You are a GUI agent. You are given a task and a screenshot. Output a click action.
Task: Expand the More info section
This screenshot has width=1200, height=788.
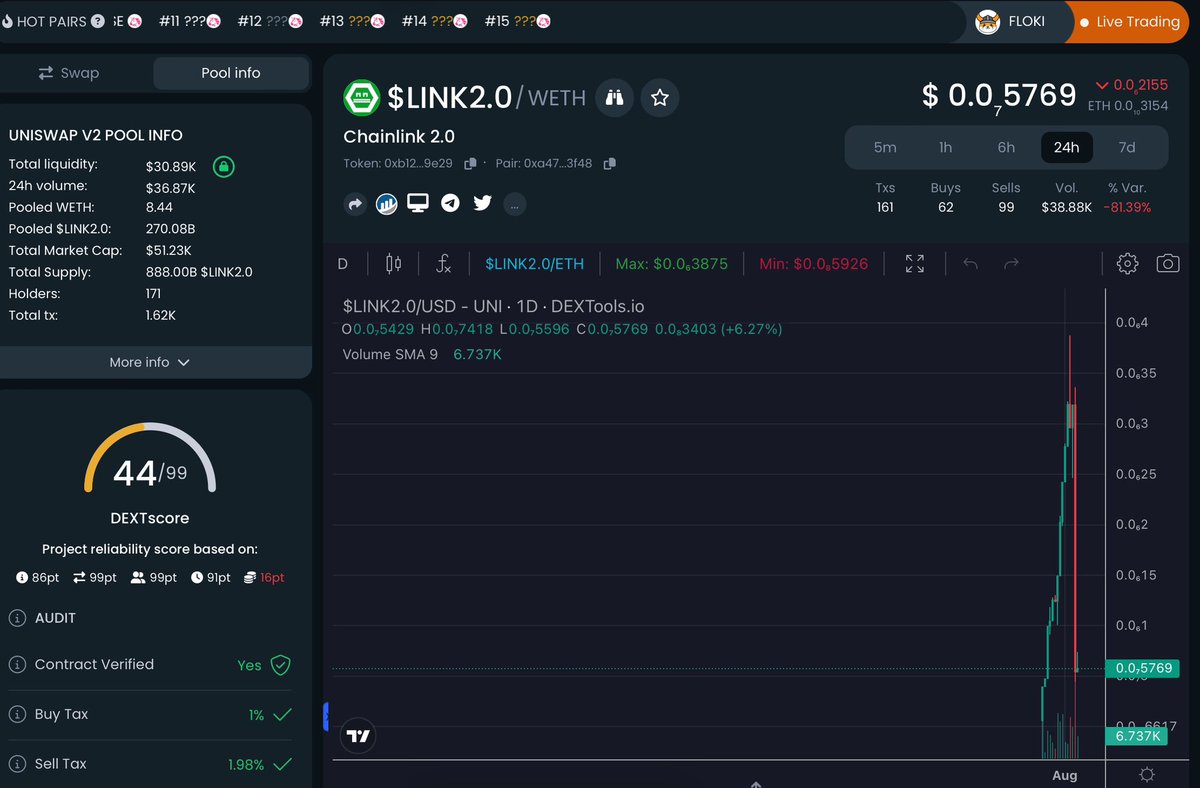[x=150, y=362]
